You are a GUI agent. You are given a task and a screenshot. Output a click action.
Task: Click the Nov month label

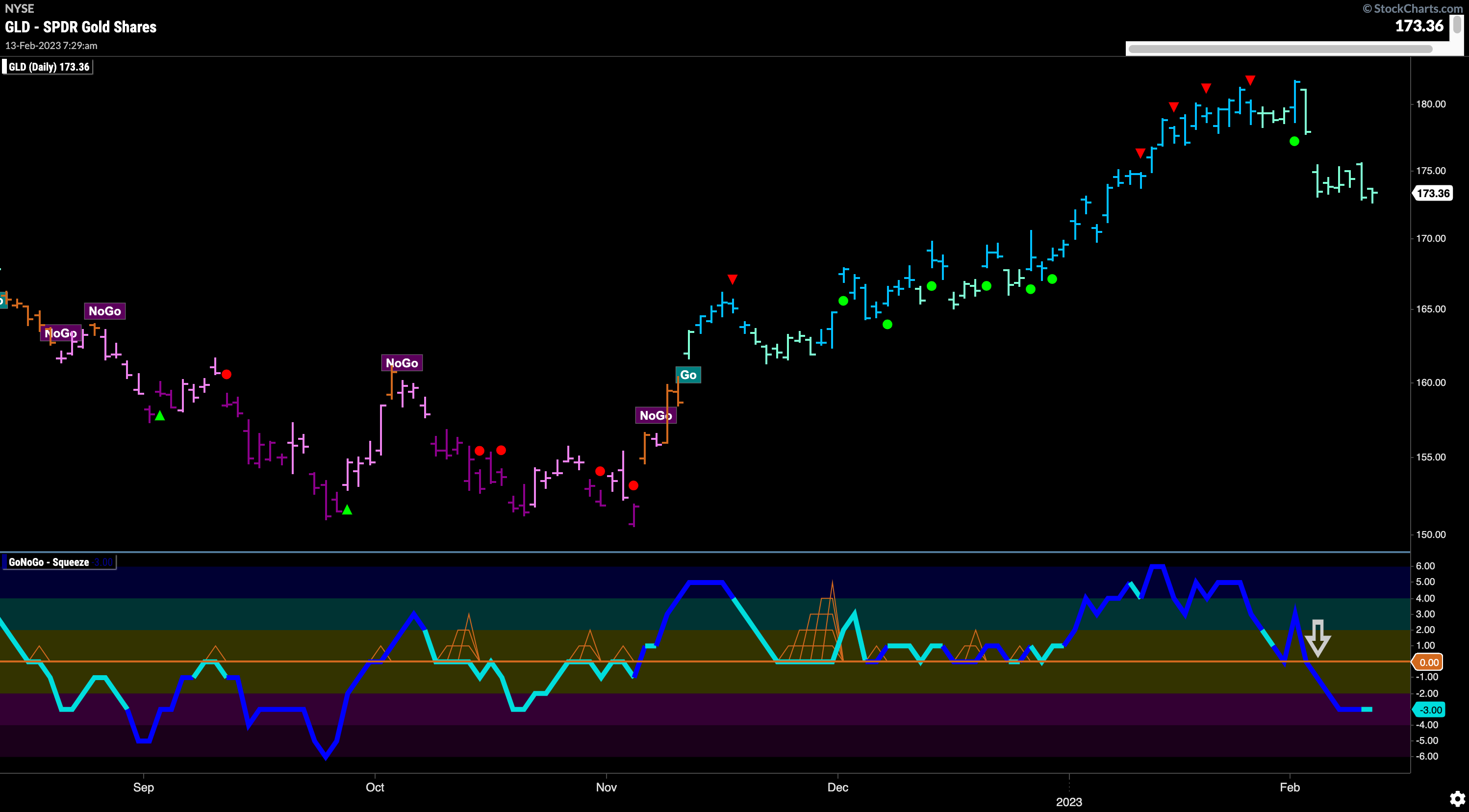pos(606,787)
